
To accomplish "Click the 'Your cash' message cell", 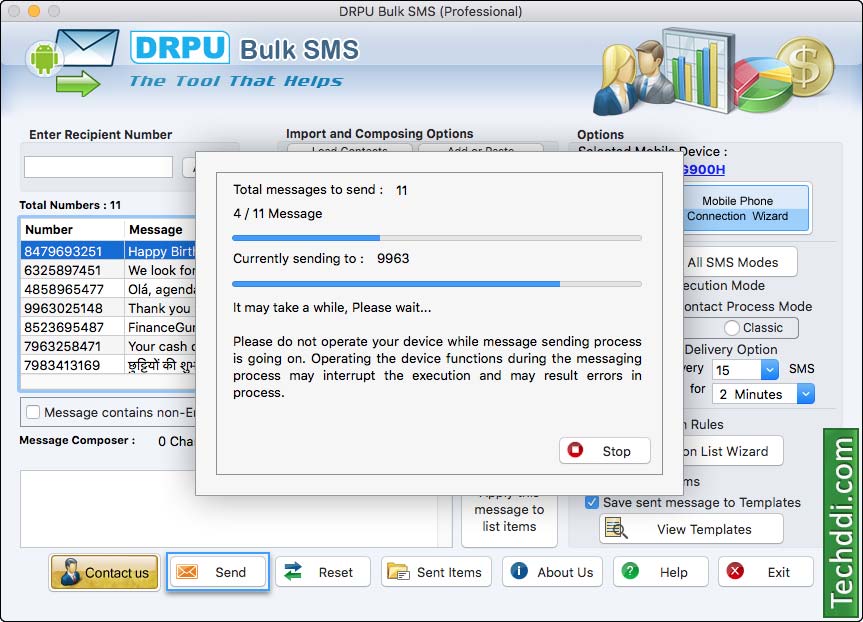I will click(160, 346).
